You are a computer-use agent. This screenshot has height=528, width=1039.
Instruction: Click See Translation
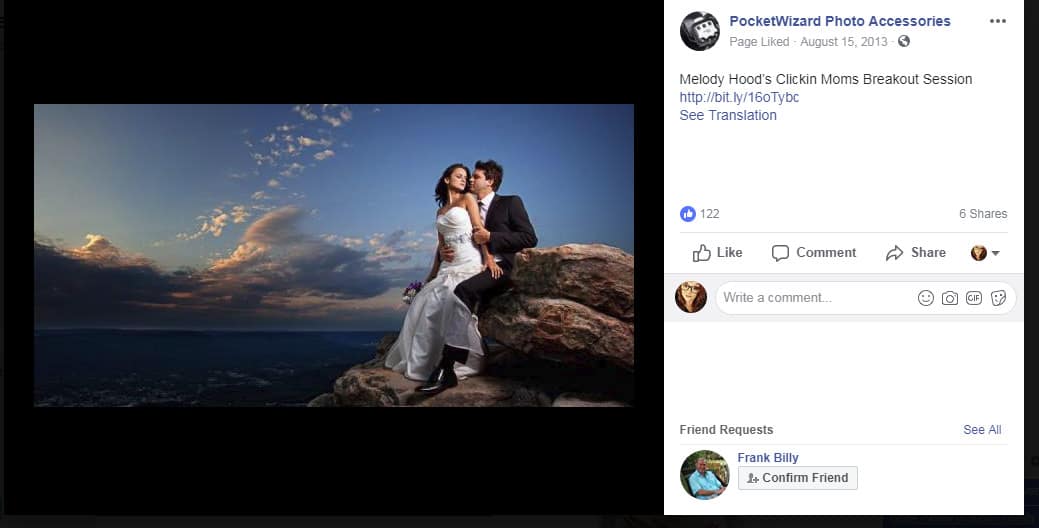tap(728, 115)
